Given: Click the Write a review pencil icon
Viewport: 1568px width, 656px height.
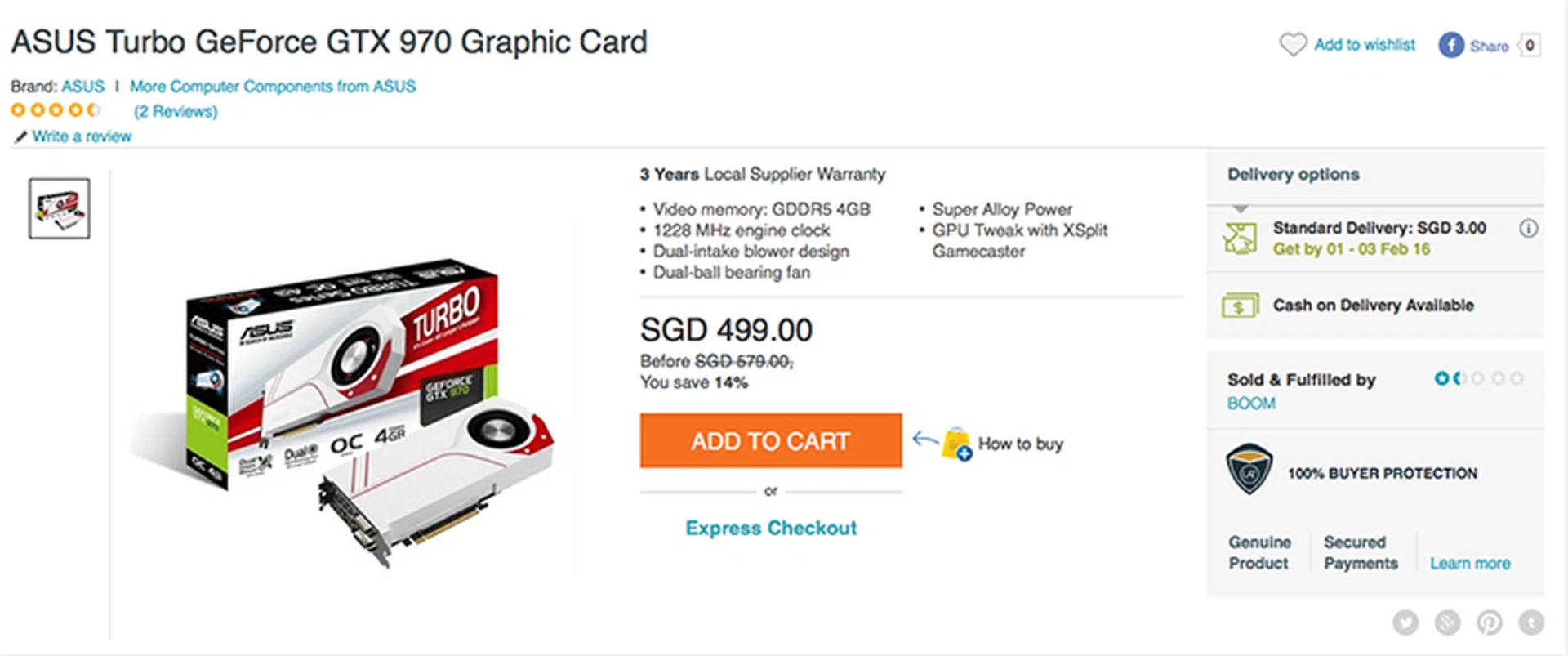Looking at the screenshot, I should coord(20,136).
